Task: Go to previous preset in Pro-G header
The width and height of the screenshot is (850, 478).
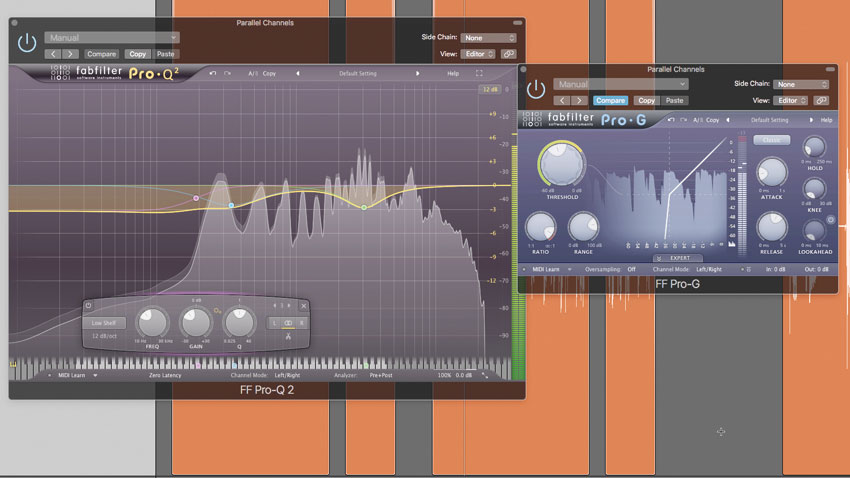Action: click(x=562, y=100)
